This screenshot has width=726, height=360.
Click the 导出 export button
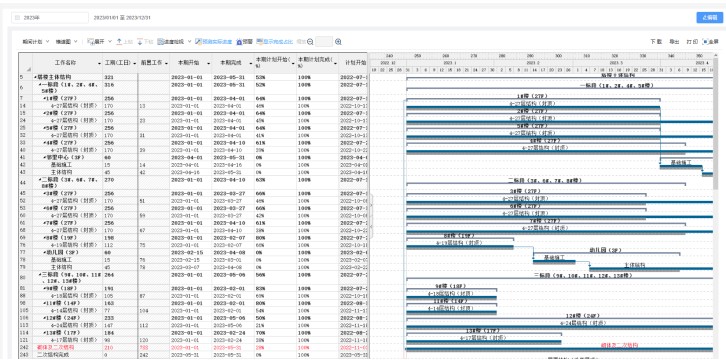coord(674,42)
